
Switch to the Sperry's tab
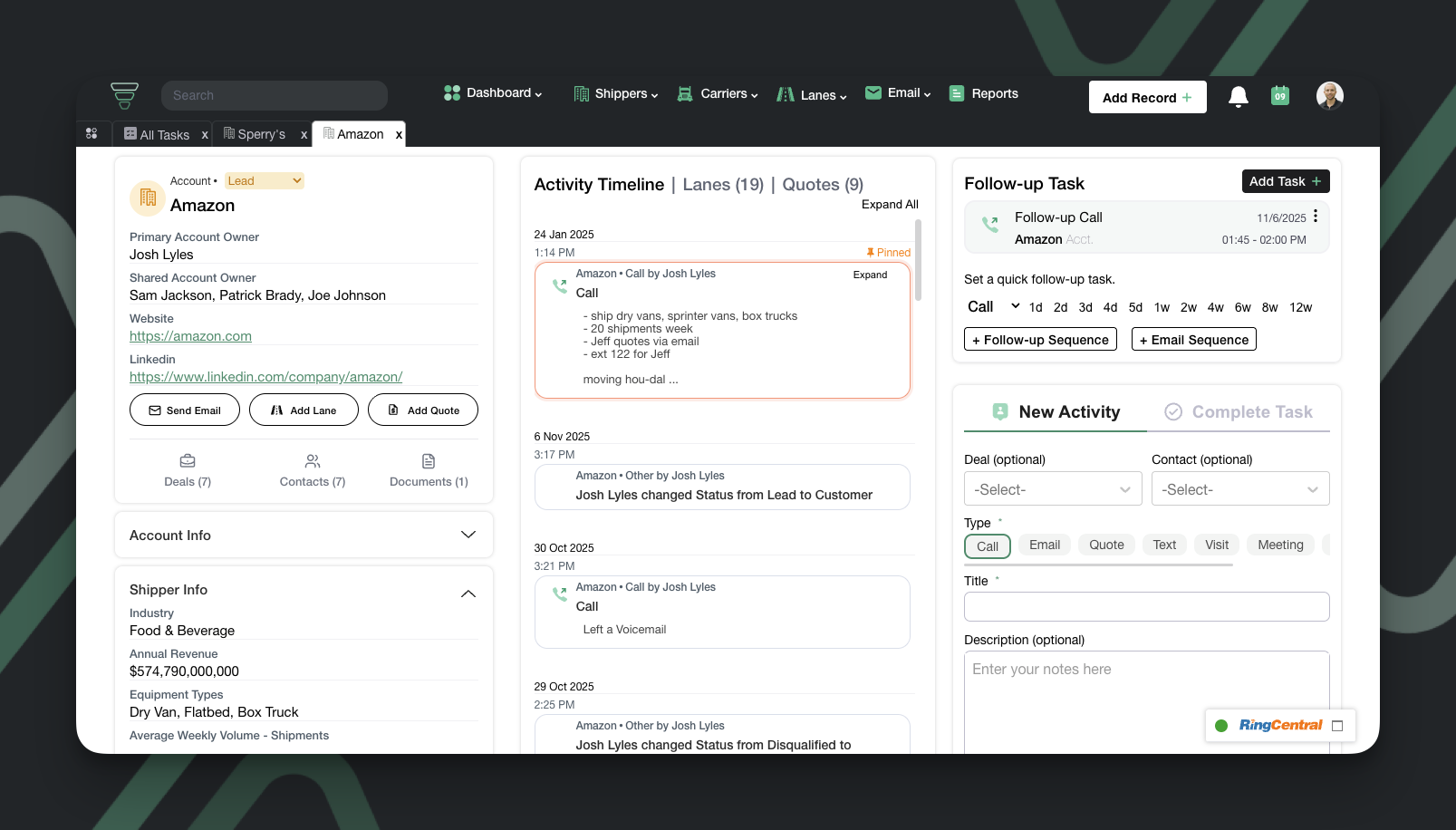click(255, 134)
